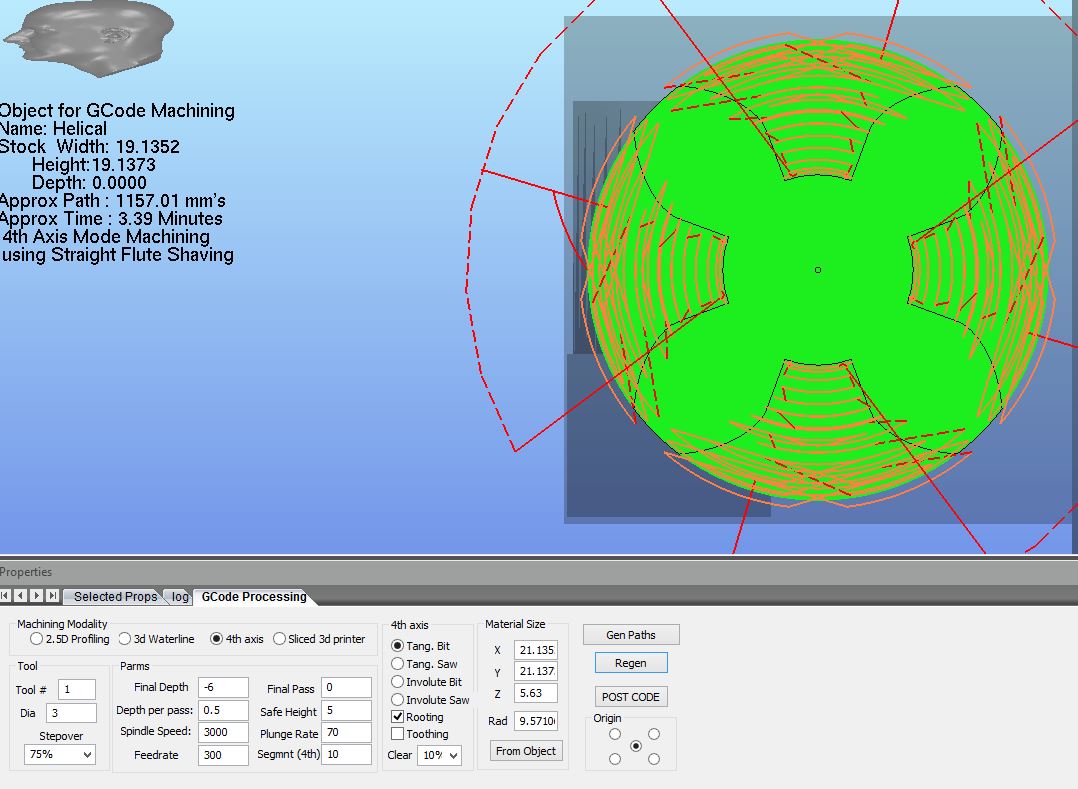The height and width of the screenshot is (789, 1078).
Task: Click the Final Depth field
Action: pyautogui.click(x=222, y=688)
